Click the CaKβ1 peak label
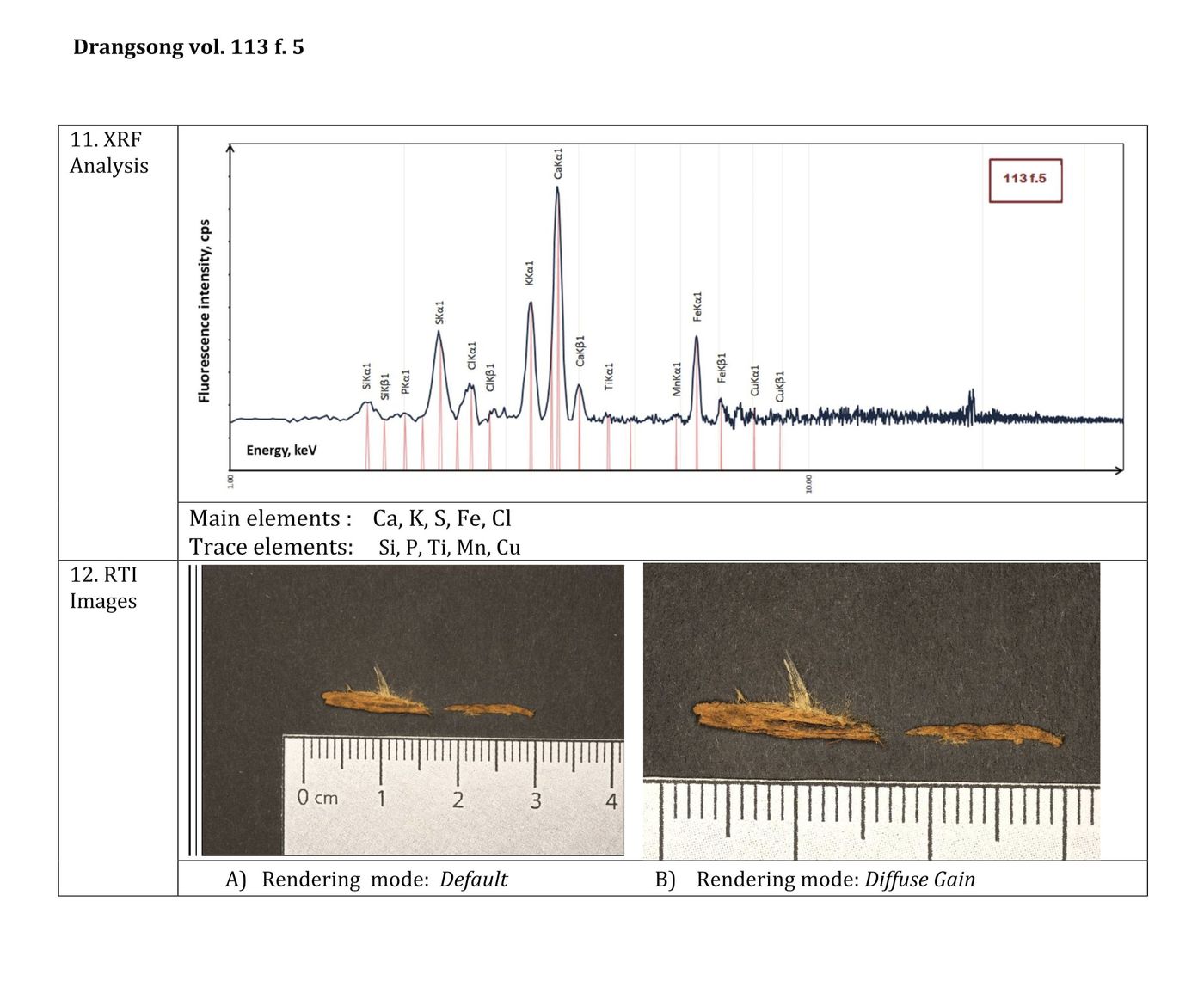1204x987 pixels. 580,351
